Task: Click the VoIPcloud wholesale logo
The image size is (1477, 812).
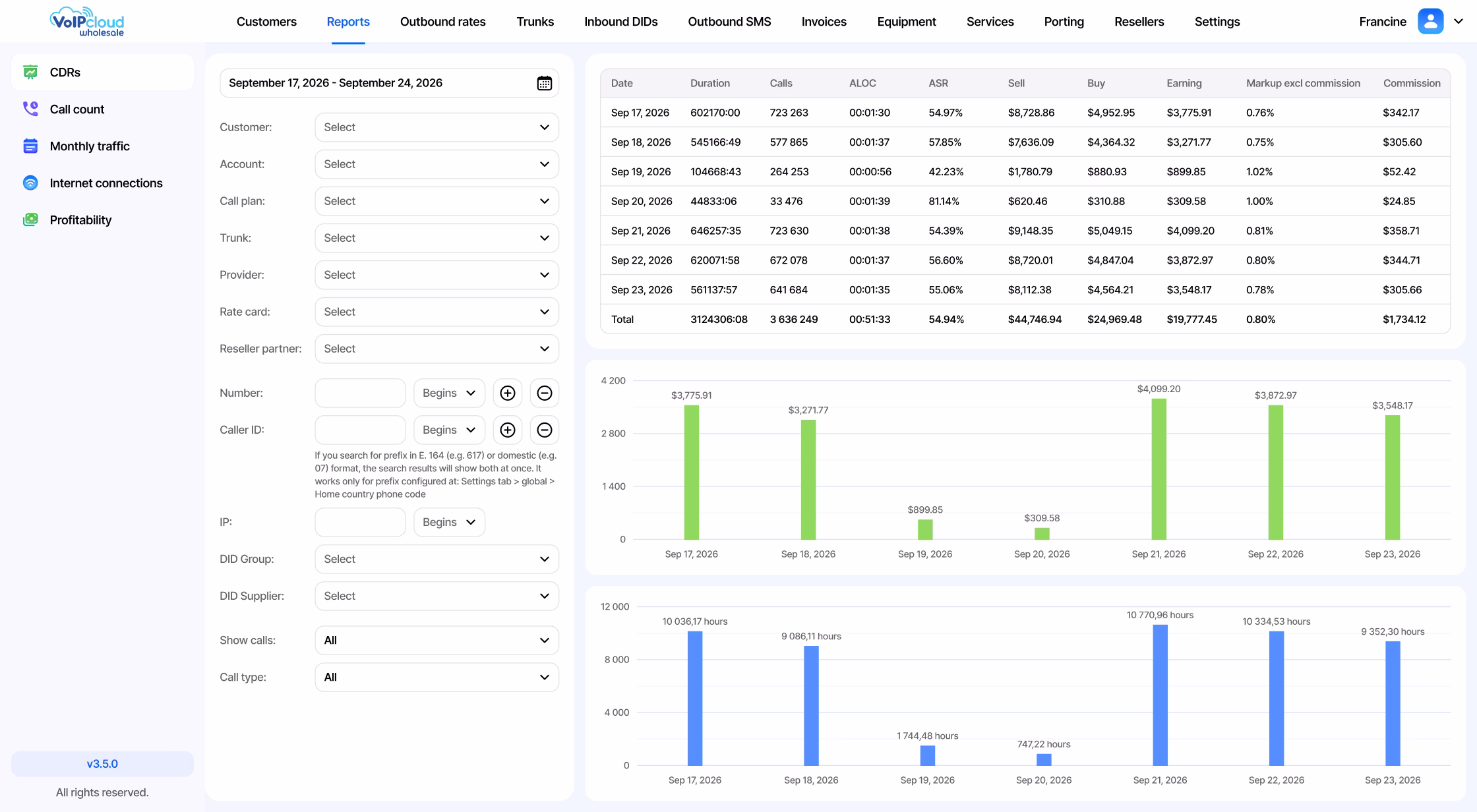Action: [87, 22]
